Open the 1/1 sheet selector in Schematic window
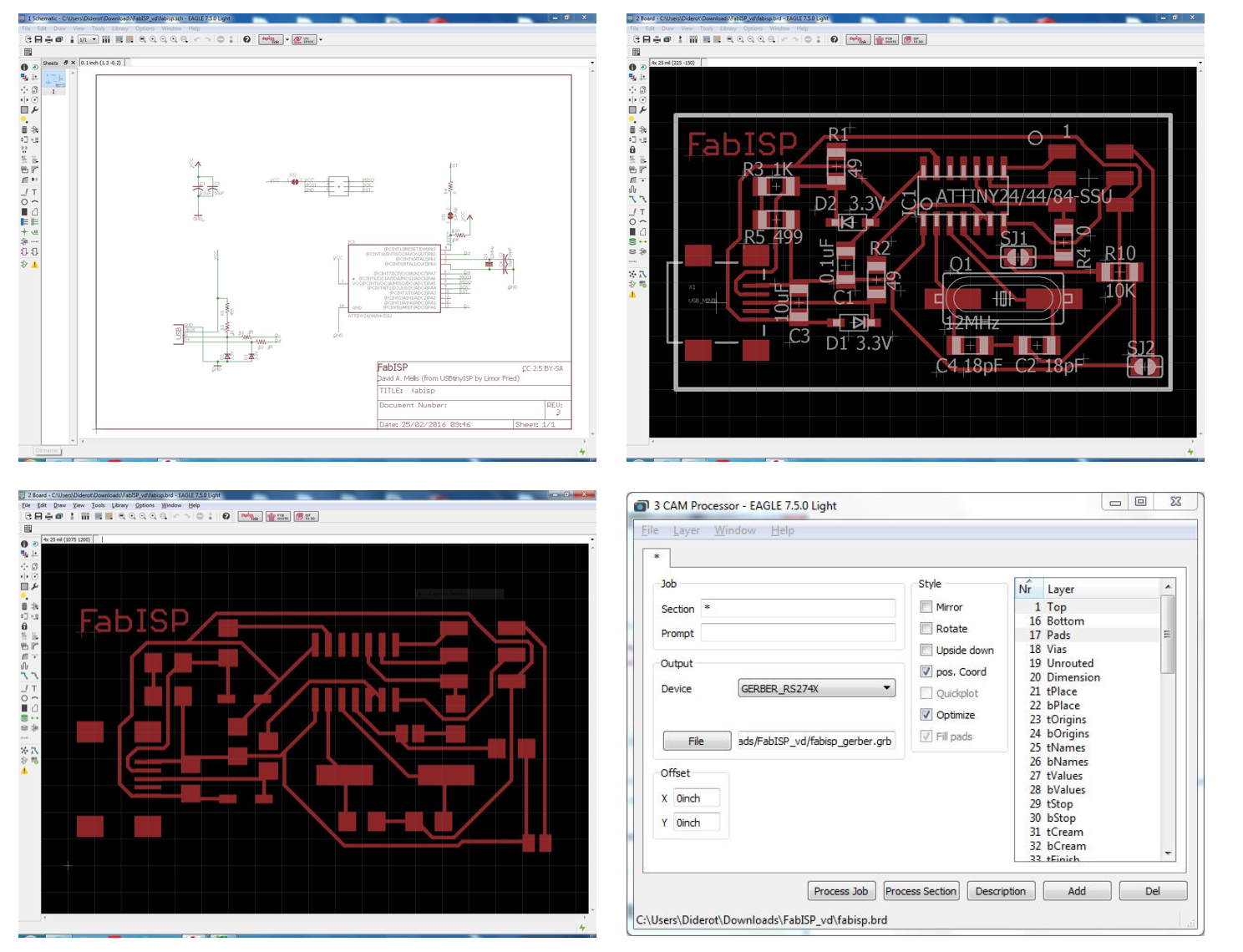The image size is (1243, 952). (x=88, y=39)
